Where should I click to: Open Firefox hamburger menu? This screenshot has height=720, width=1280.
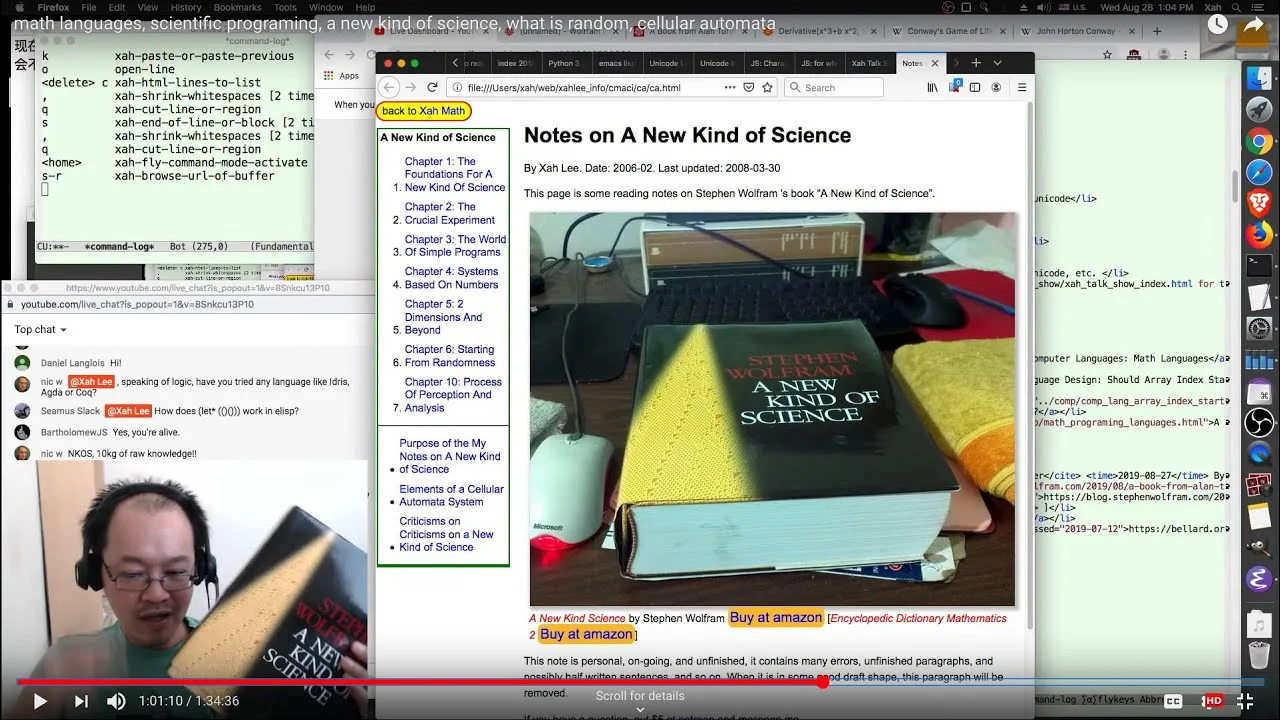pyautogui.click(x=1022, y=87)
